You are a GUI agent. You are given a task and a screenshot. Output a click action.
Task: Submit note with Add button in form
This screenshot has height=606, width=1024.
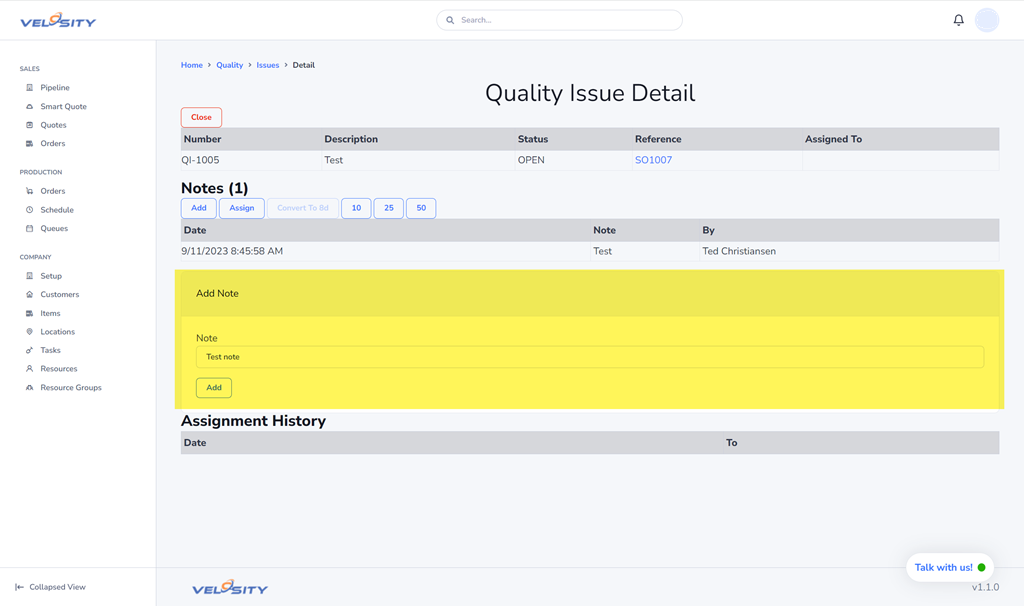coord(214,388)
